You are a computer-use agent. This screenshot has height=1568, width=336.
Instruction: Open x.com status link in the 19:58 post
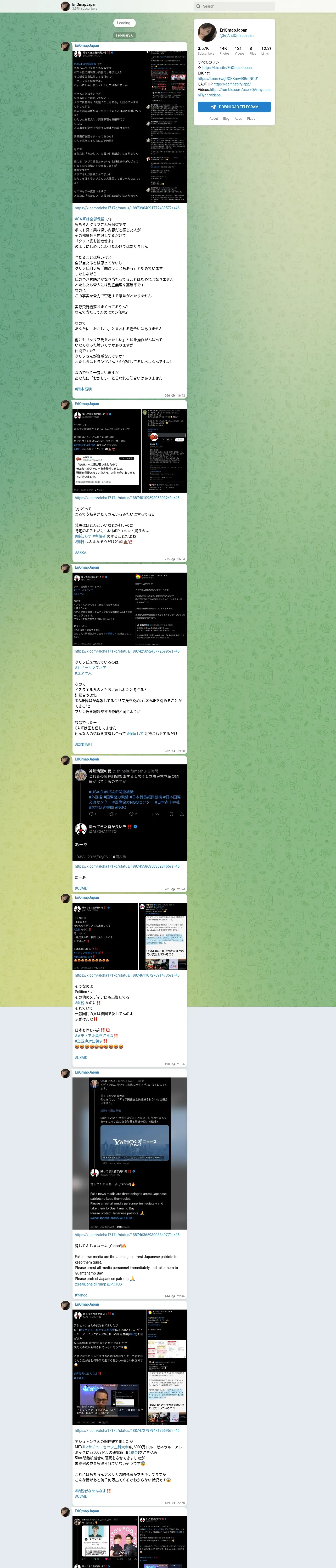pyautogui.click(x=127, y=651)
